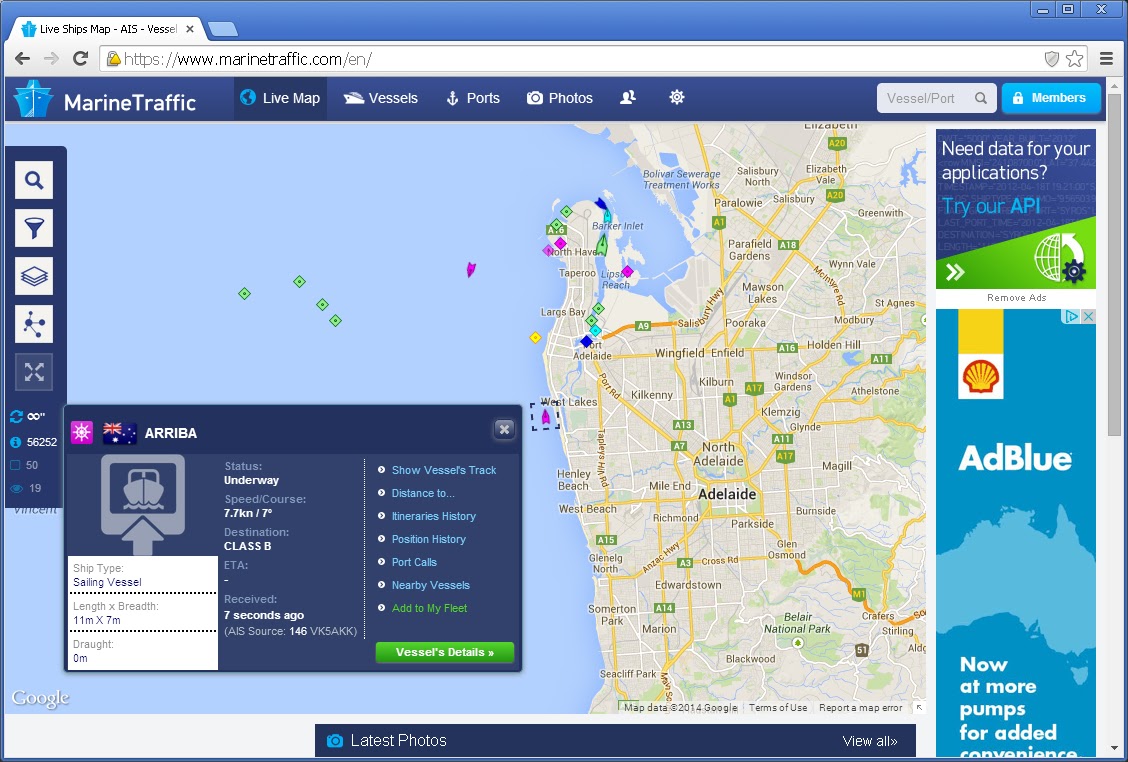The width and height of the screenshot is (1128, 762).
Task: Click Terms of Use on map
Action: point(778,707)
